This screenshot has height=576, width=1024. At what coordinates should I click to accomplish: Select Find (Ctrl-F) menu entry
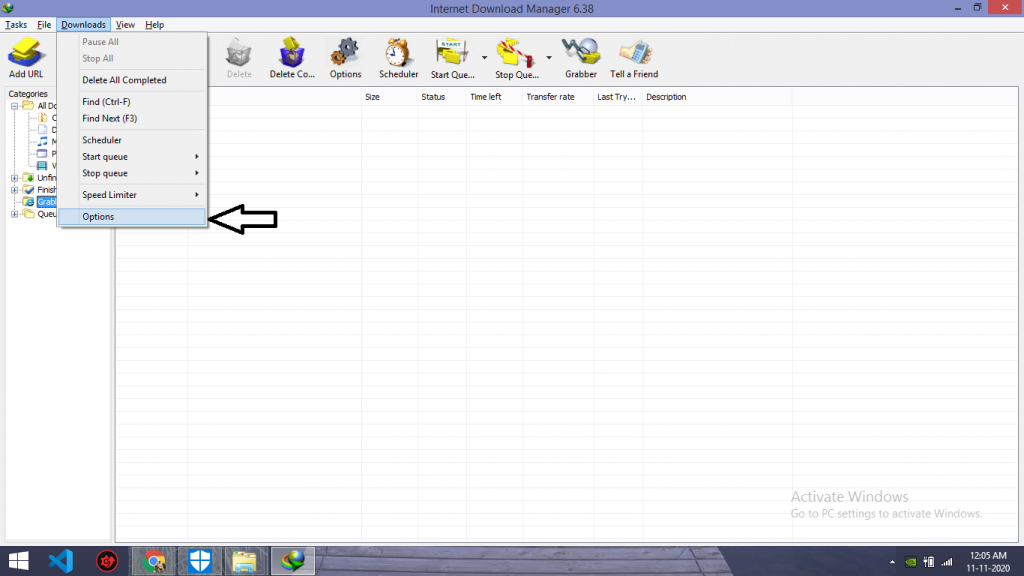(133, 102)
